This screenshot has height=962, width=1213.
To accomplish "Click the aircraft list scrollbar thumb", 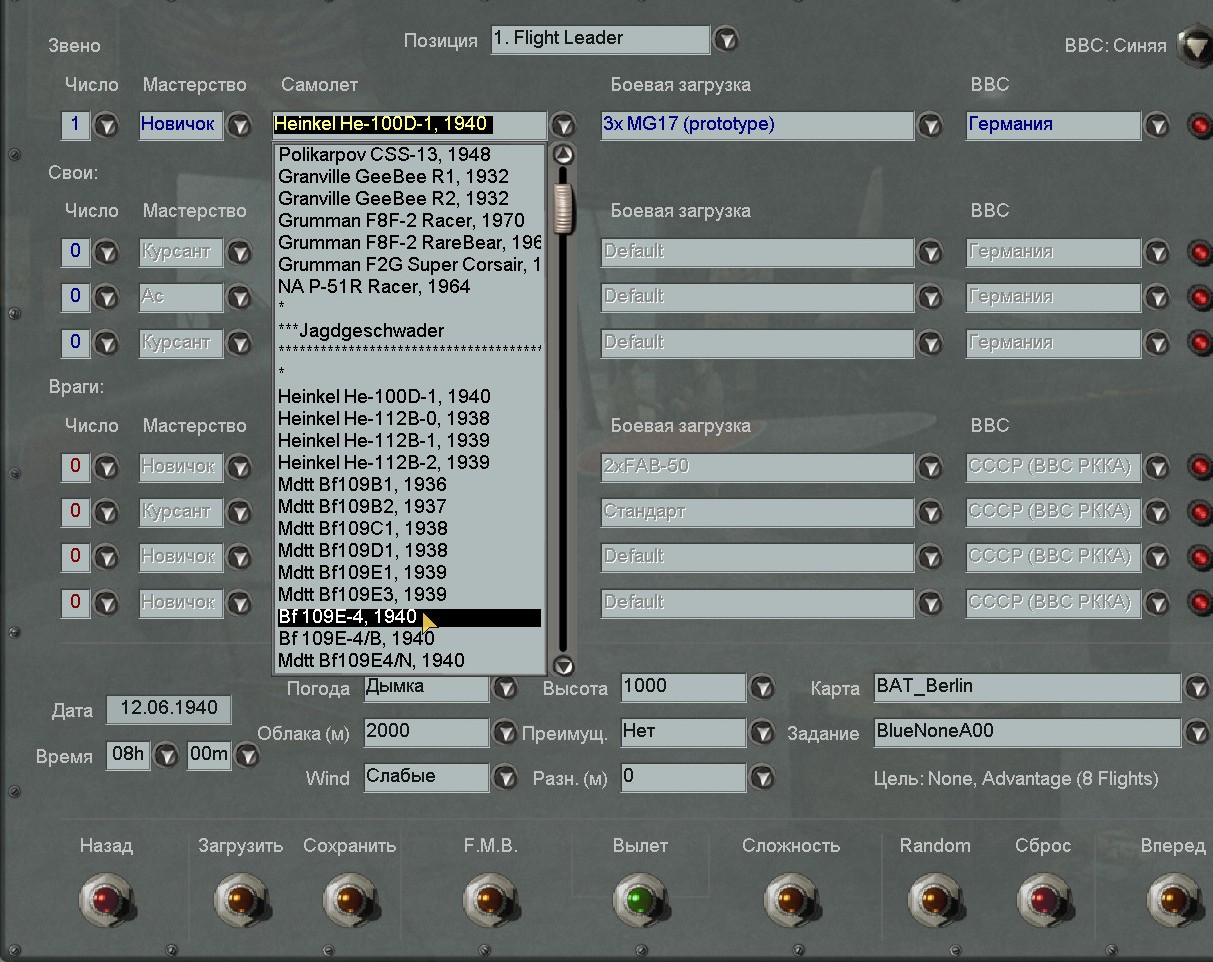I will 564,207.
